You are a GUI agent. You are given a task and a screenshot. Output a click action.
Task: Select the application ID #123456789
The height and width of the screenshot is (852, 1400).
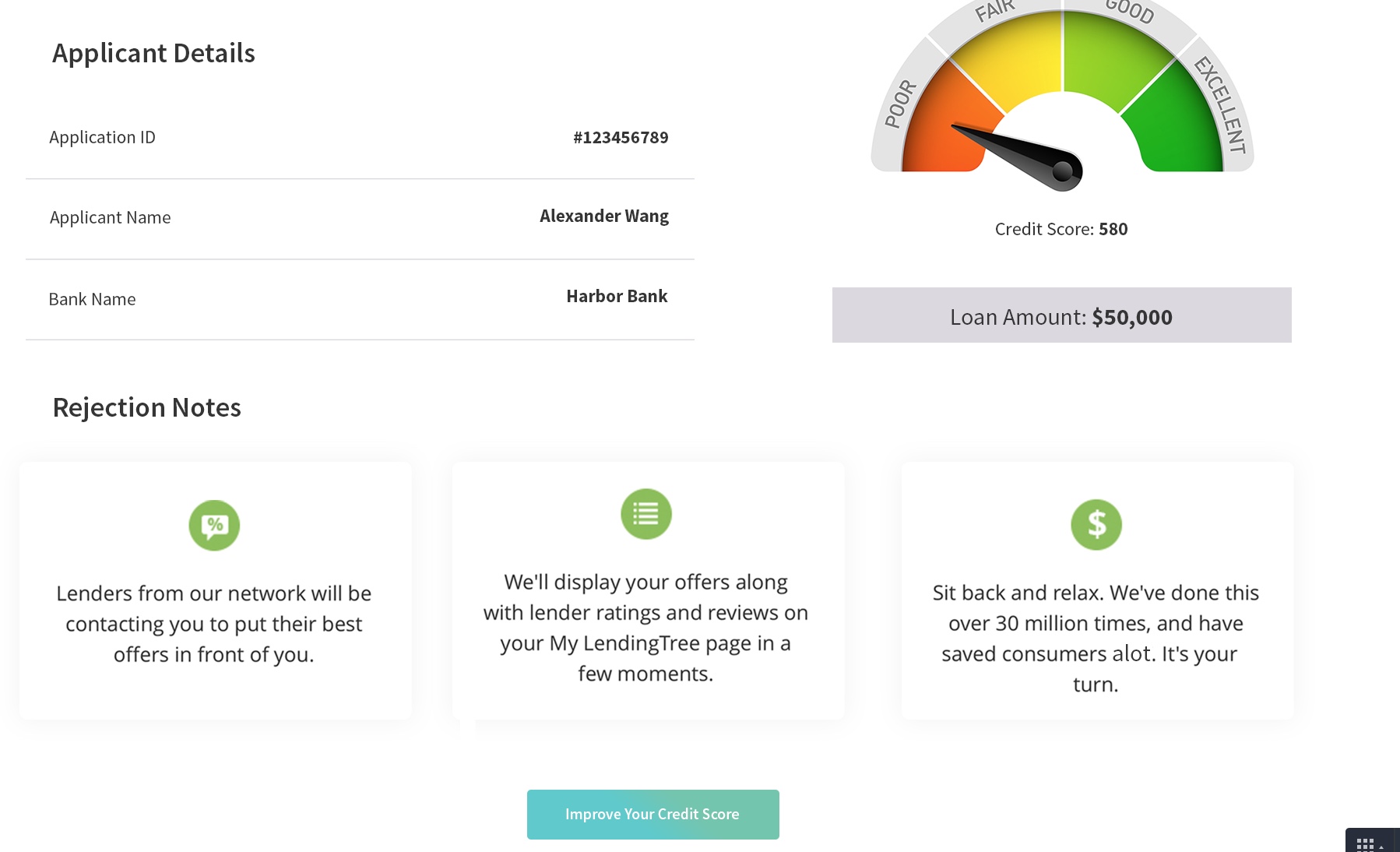621,138
